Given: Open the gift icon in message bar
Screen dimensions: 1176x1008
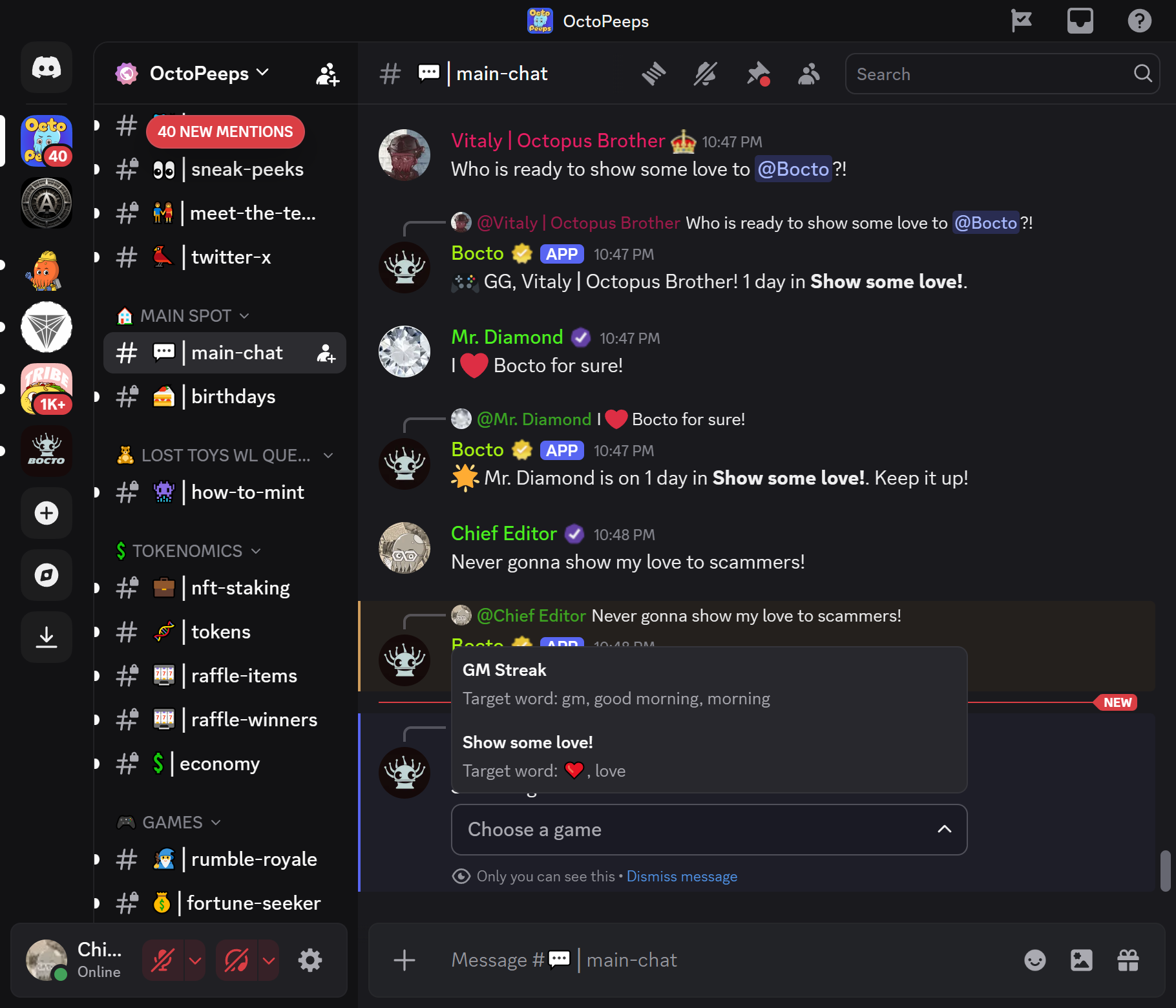Looking at the screenshot, I should click(x=1128, y=960).
